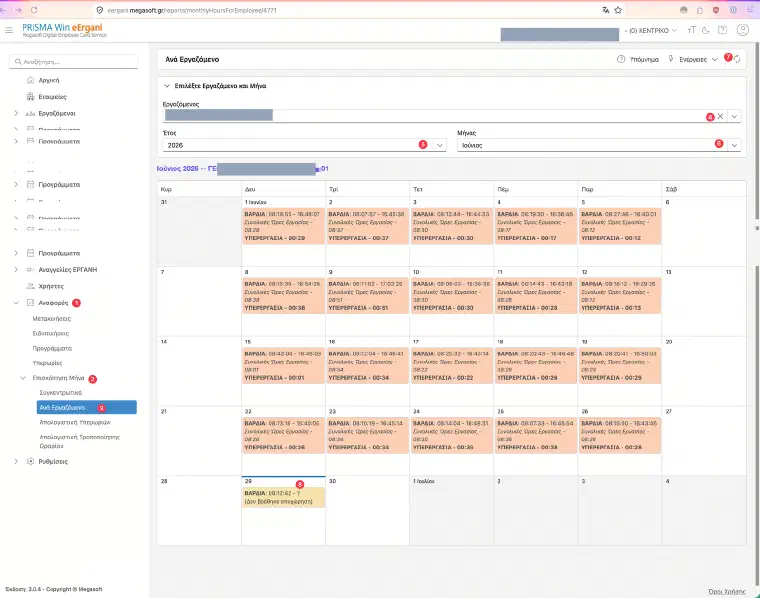Screen dimensions: 760x598
Task: Click the Υπόμνημα legend button
Action: pos(638,60)
